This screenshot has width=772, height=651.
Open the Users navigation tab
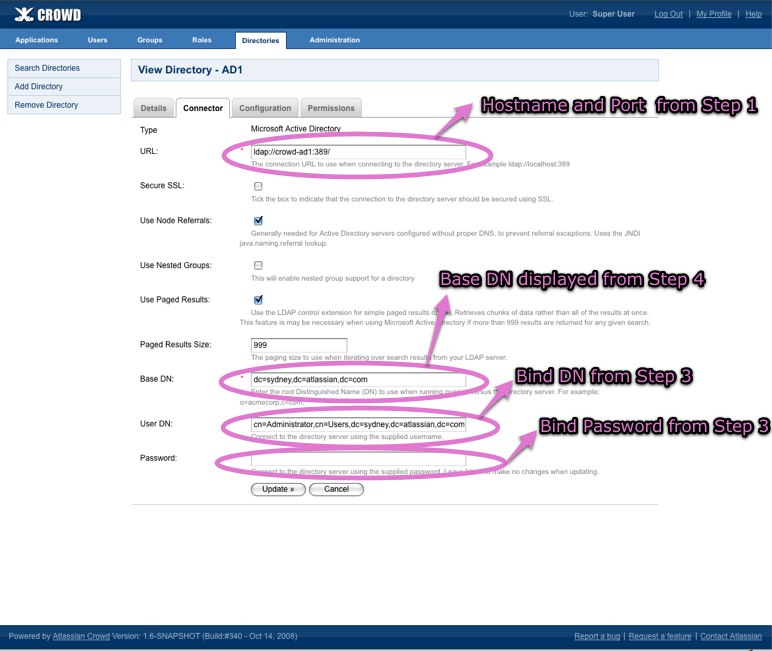pos(98,40)
